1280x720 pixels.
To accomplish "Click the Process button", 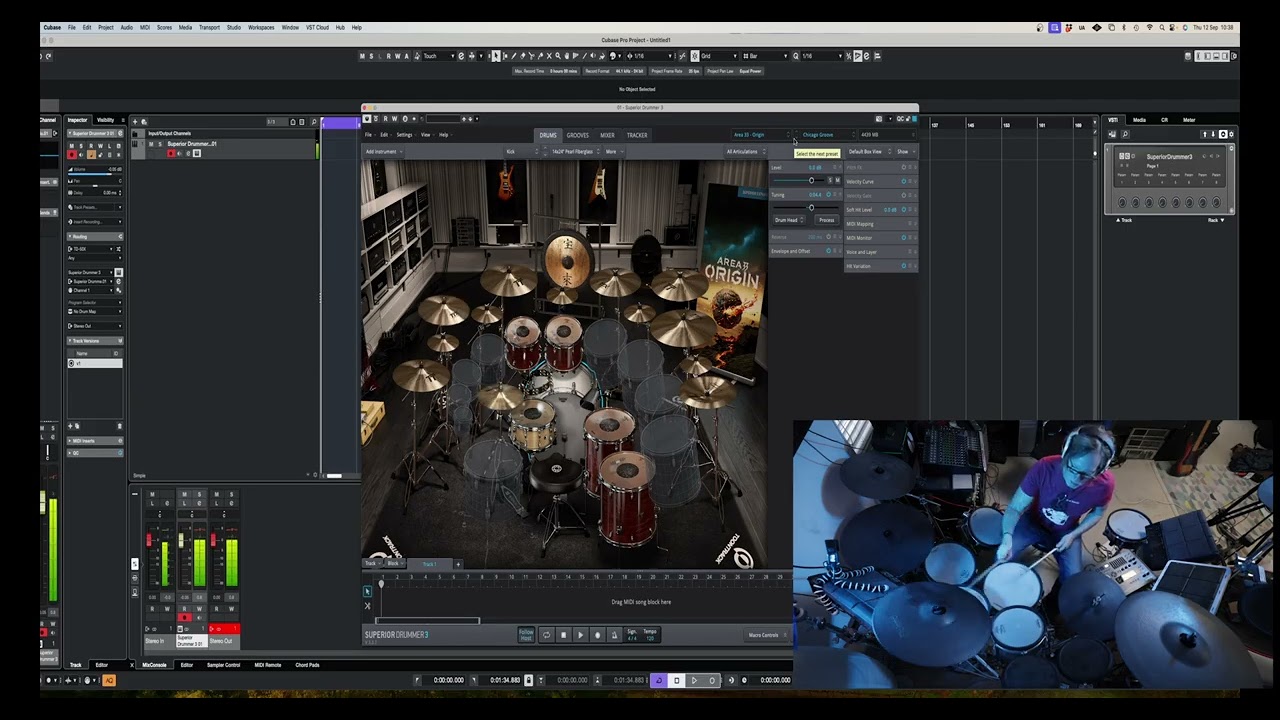I will click(x=826, y=219).
